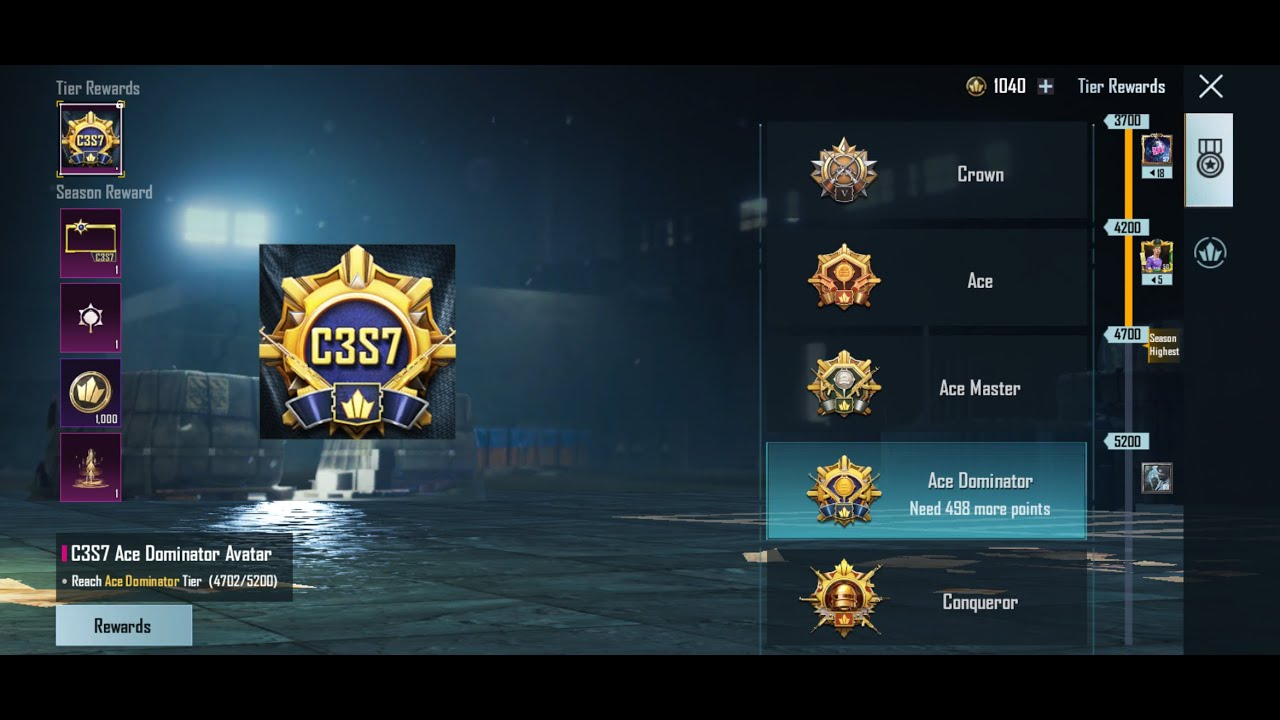The width and height of the screenshot is (1280, 720).
Task: Click the Rewards button
Action: (x=123, y=626)
